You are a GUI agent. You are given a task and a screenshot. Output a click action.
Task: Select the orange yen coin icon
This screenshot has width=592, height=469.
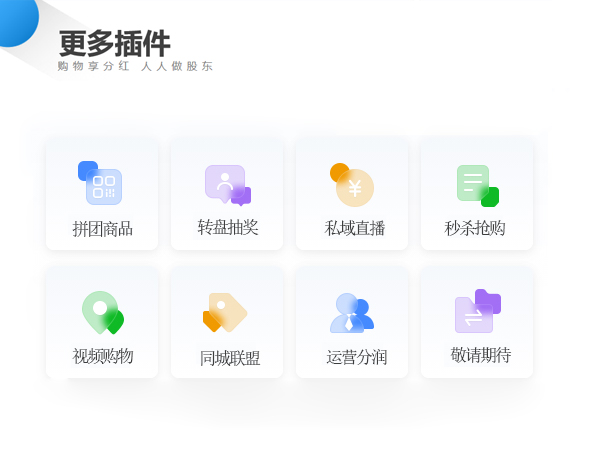[352, 185]
